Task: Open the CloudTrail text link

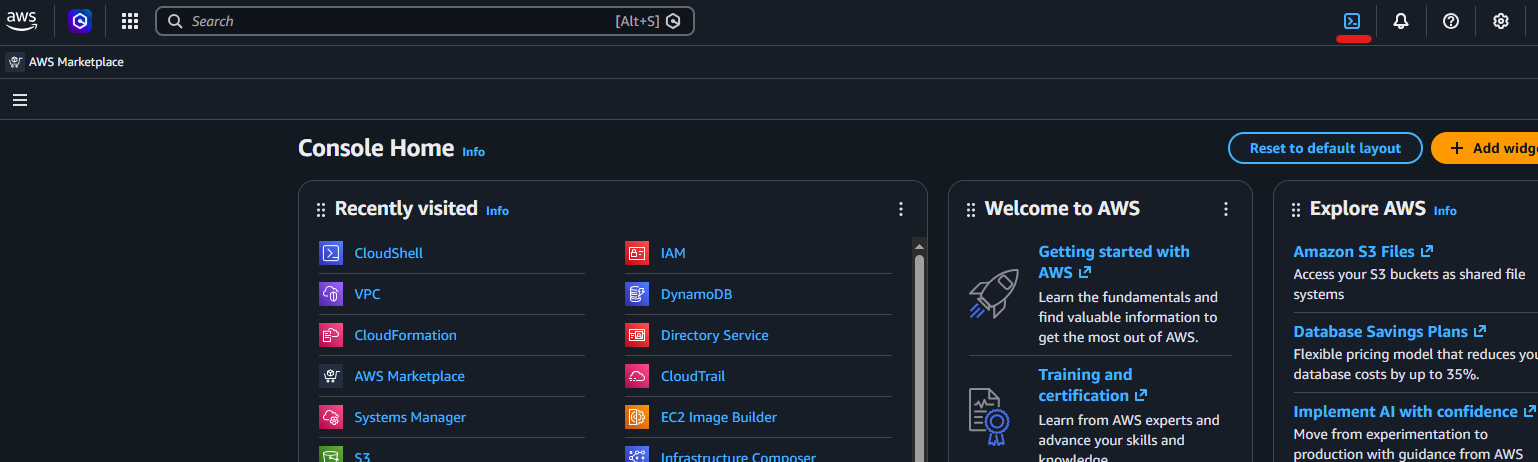Action: [693, 376]
